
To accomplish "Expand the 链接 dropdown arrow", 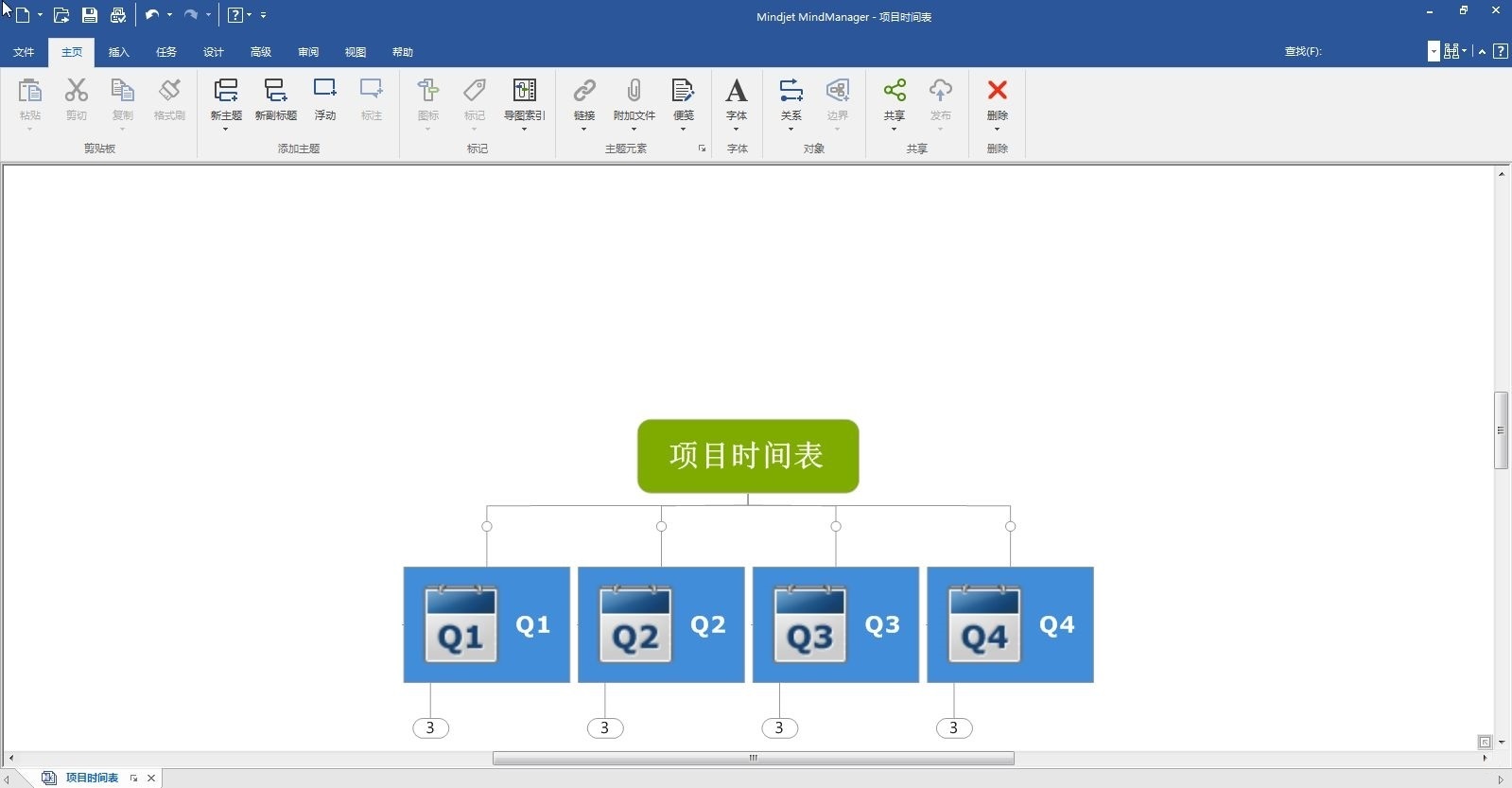I will 584,130.
